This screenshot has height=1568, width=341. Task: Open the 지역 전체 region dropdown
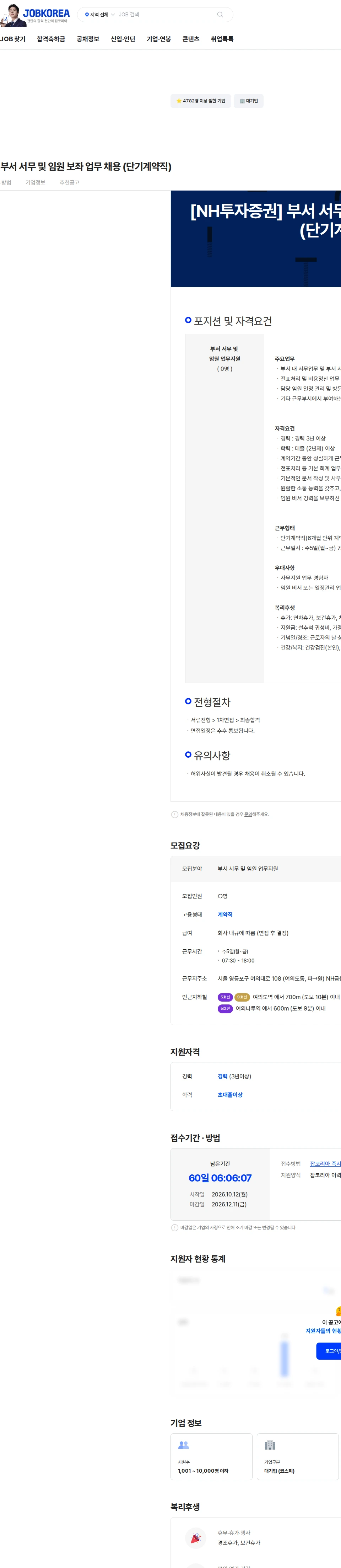point(100,15)
